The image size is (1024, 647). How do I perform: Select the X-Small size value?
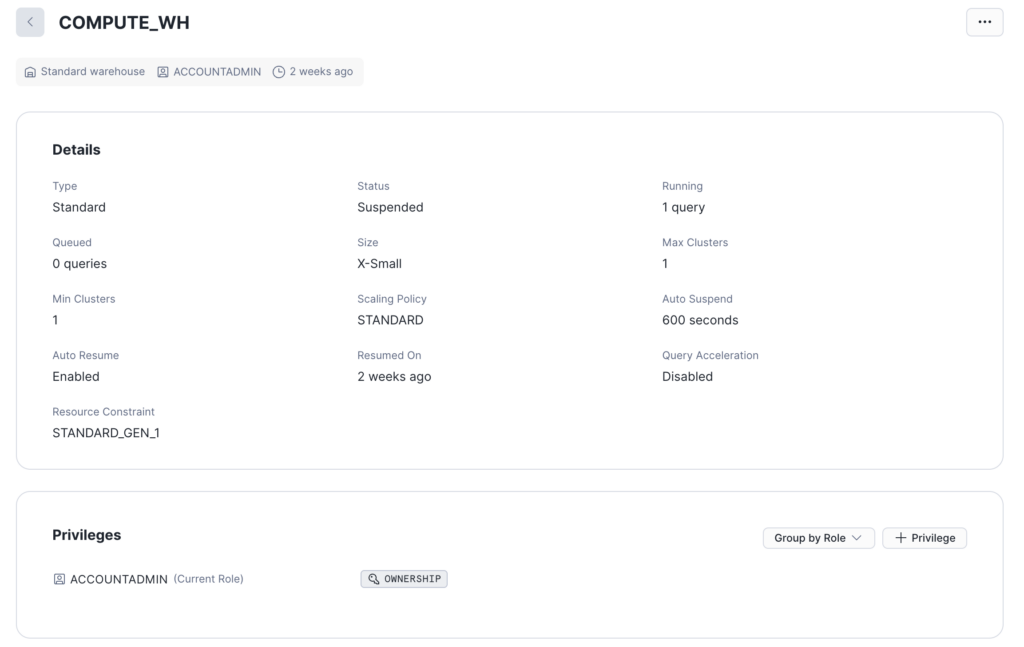point(379,264)
